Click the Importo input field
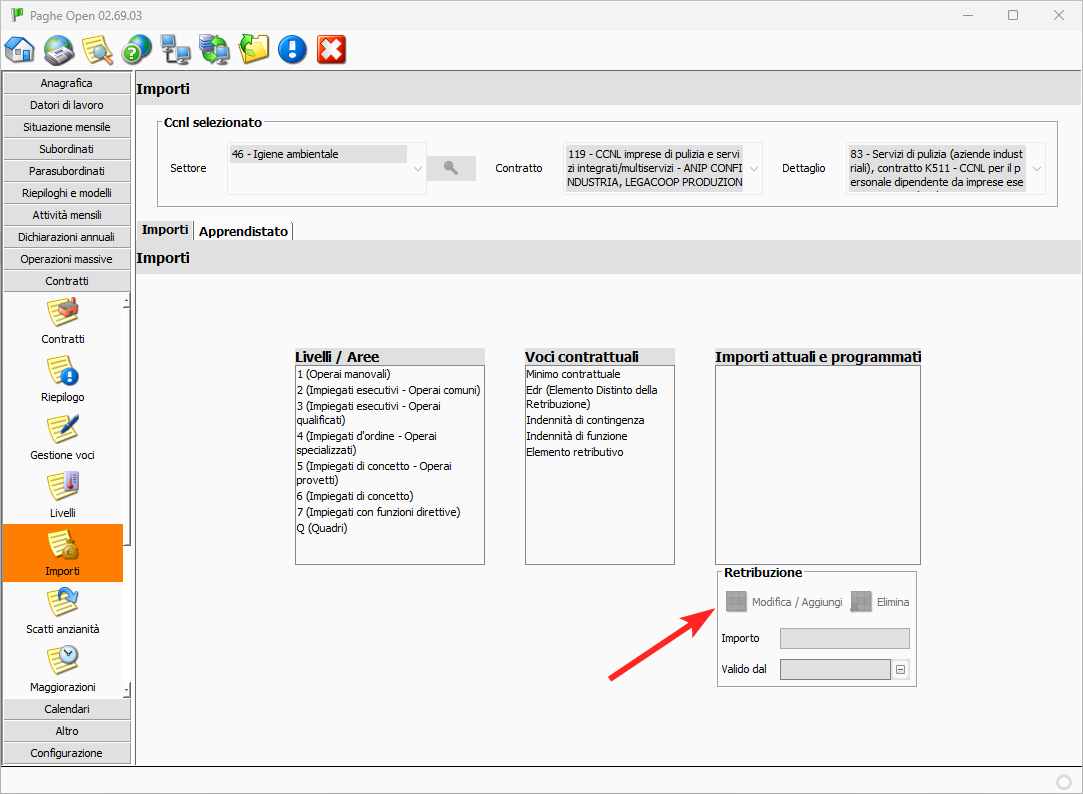 tap(844, 639)
